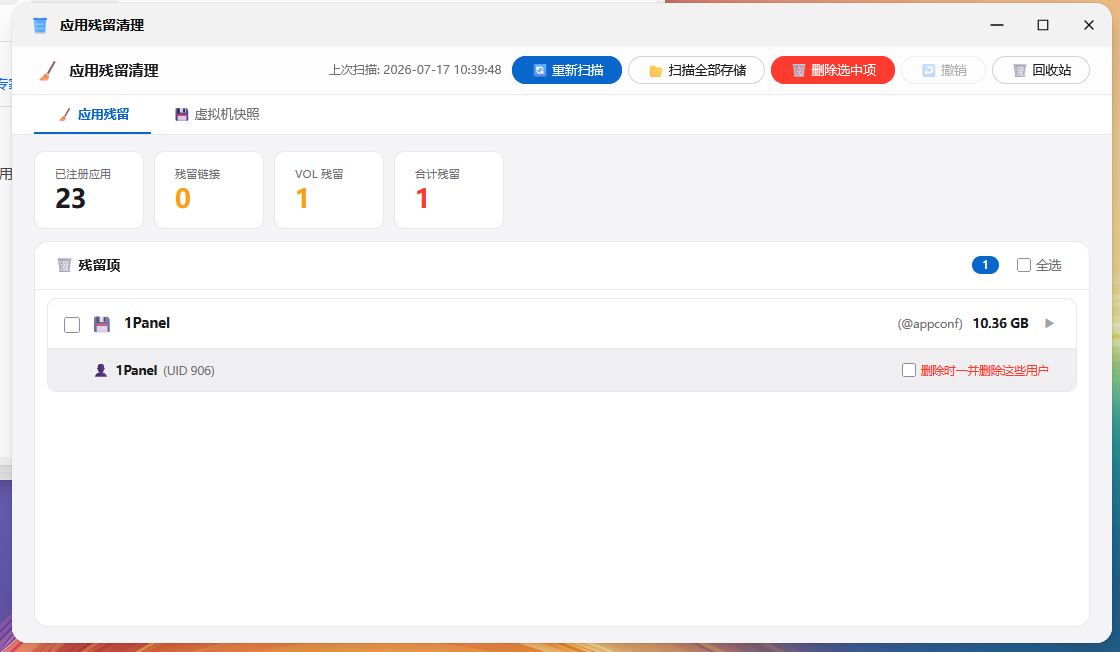Check 删除时一并删除这些用户 option

(909, 370)
